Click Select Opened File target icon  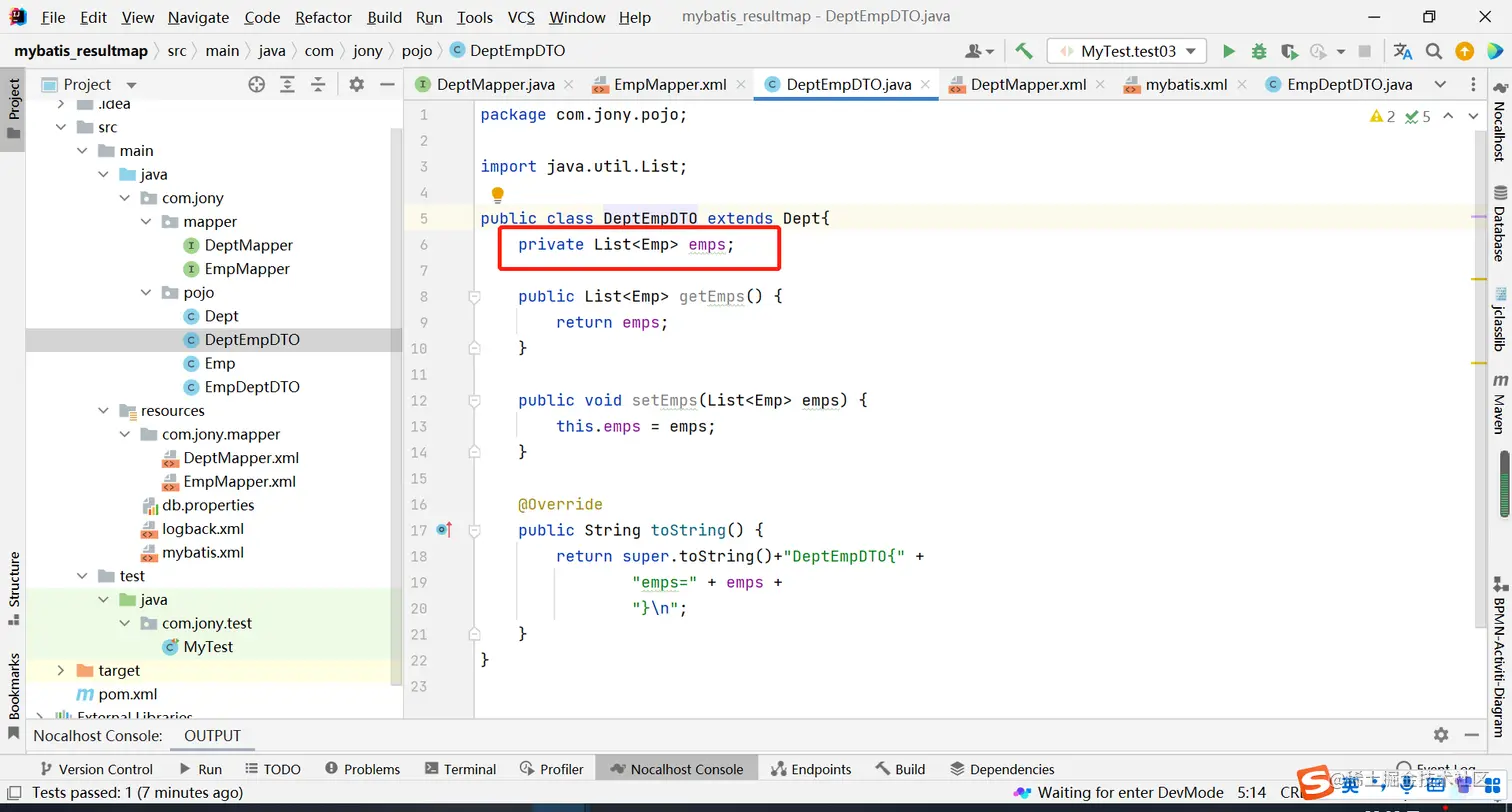pos(257,85)
